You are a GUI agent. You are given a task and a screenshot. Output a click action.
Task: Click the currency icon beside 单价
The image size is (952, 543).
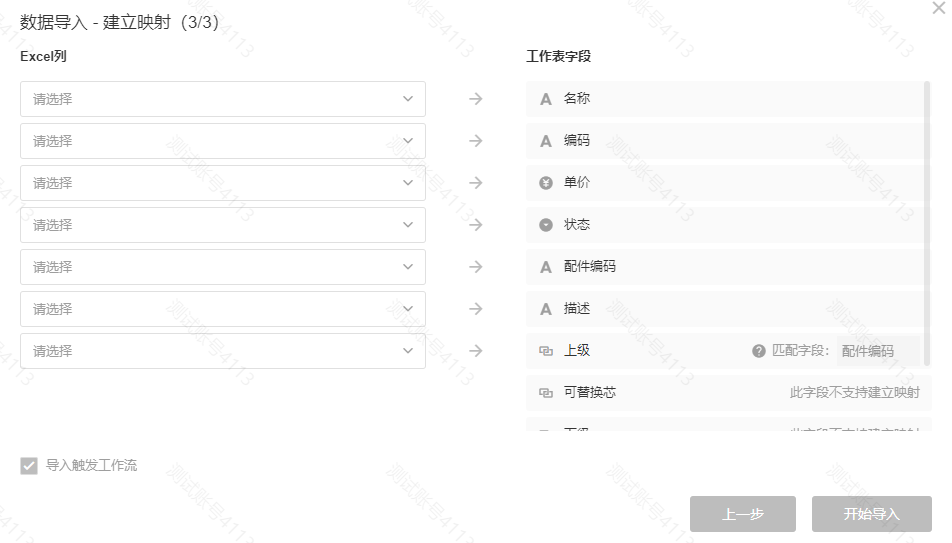coord(546,183)
